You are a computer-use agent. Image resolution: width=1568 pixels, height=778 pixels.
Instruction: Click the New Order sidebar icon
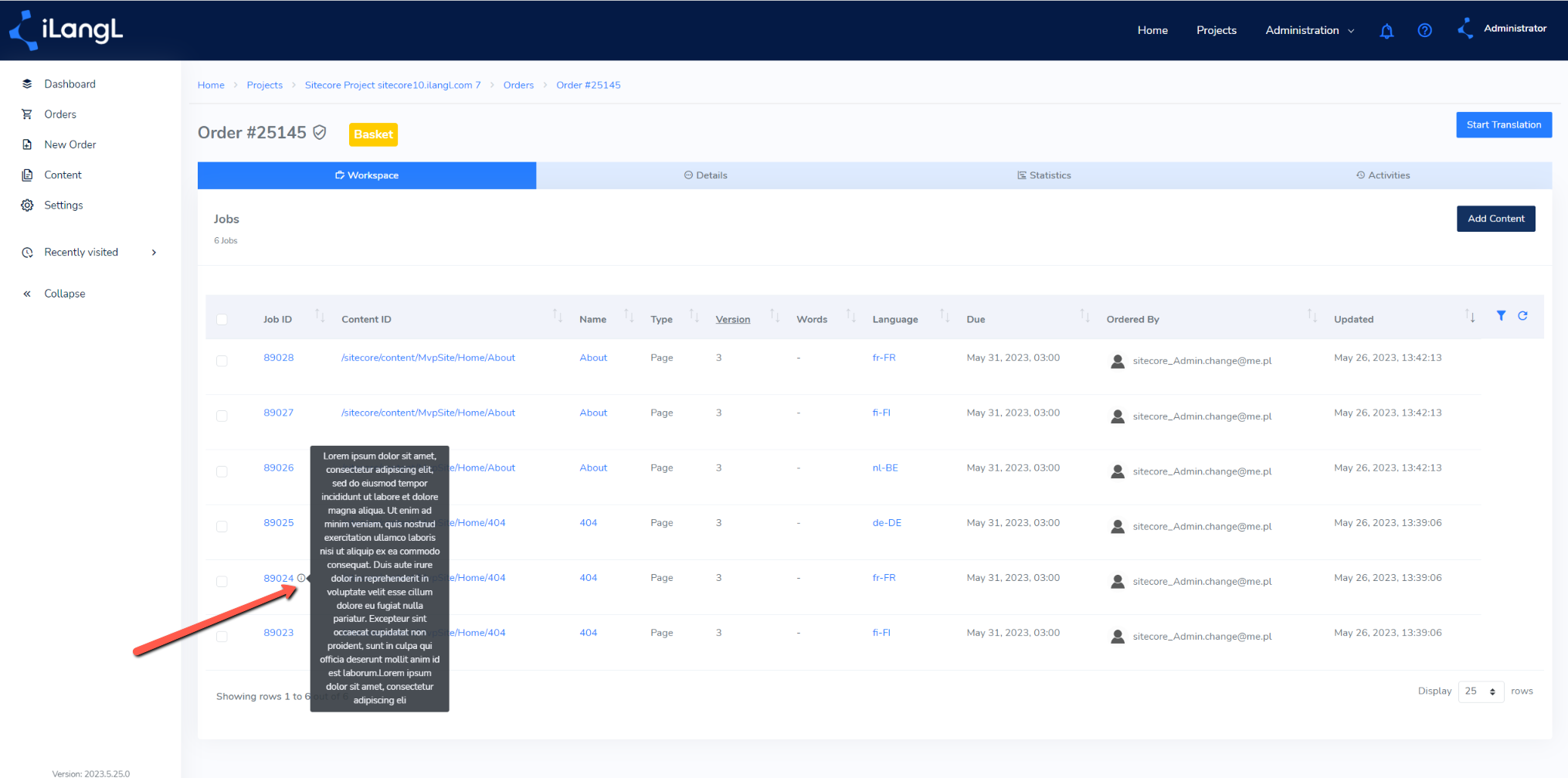(27, 144)
